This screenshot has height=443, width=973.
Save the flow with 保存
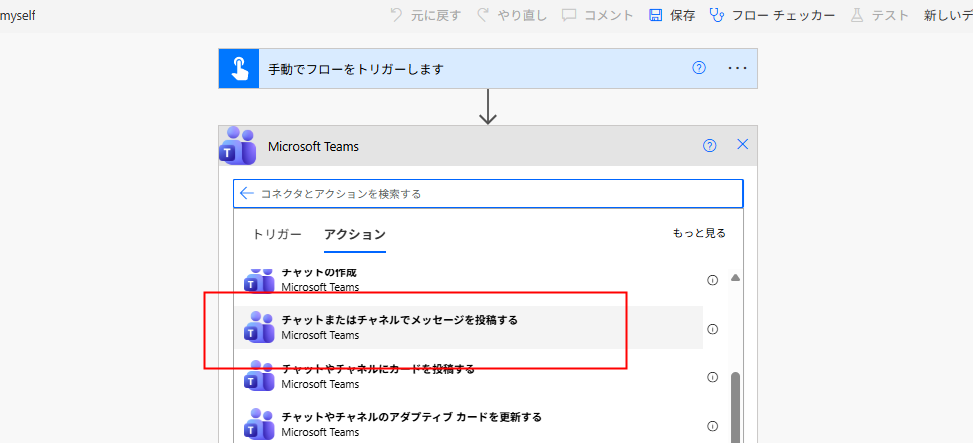(x=672, y=16)
